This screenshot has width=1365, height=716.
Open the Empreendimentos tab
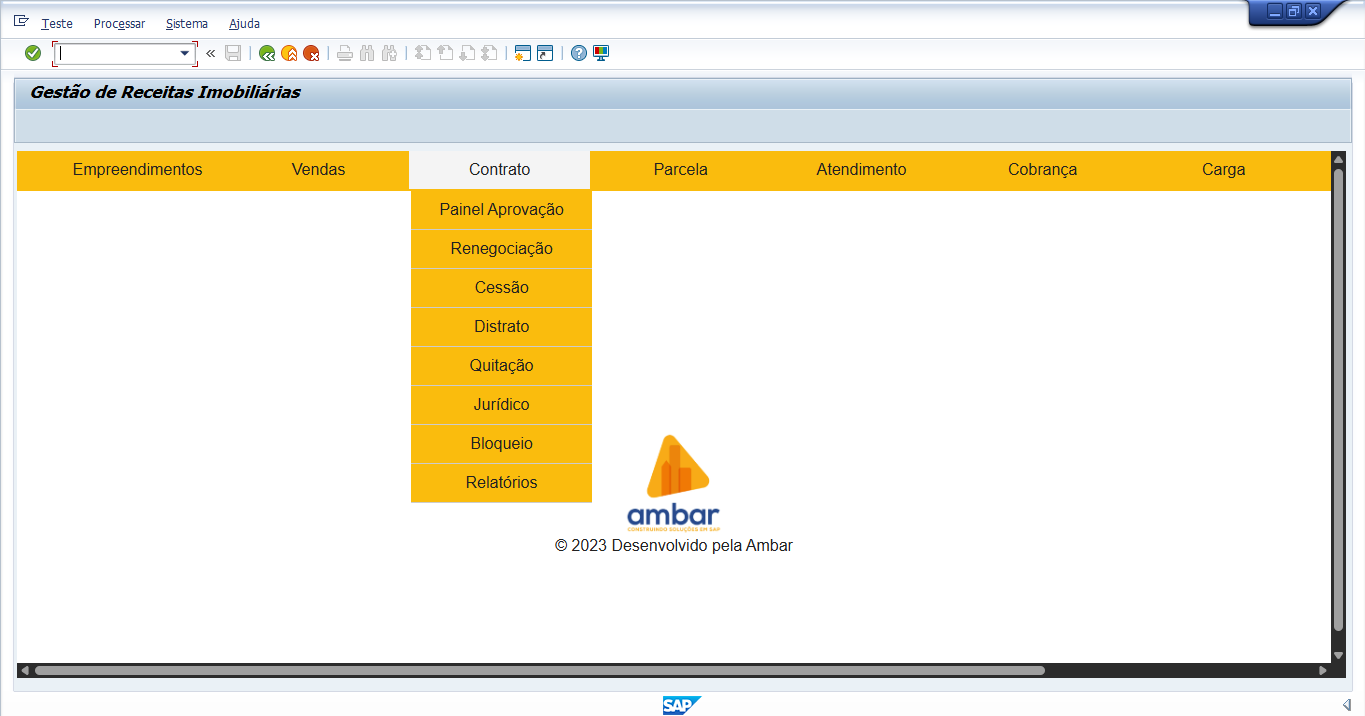coord(137,170)
